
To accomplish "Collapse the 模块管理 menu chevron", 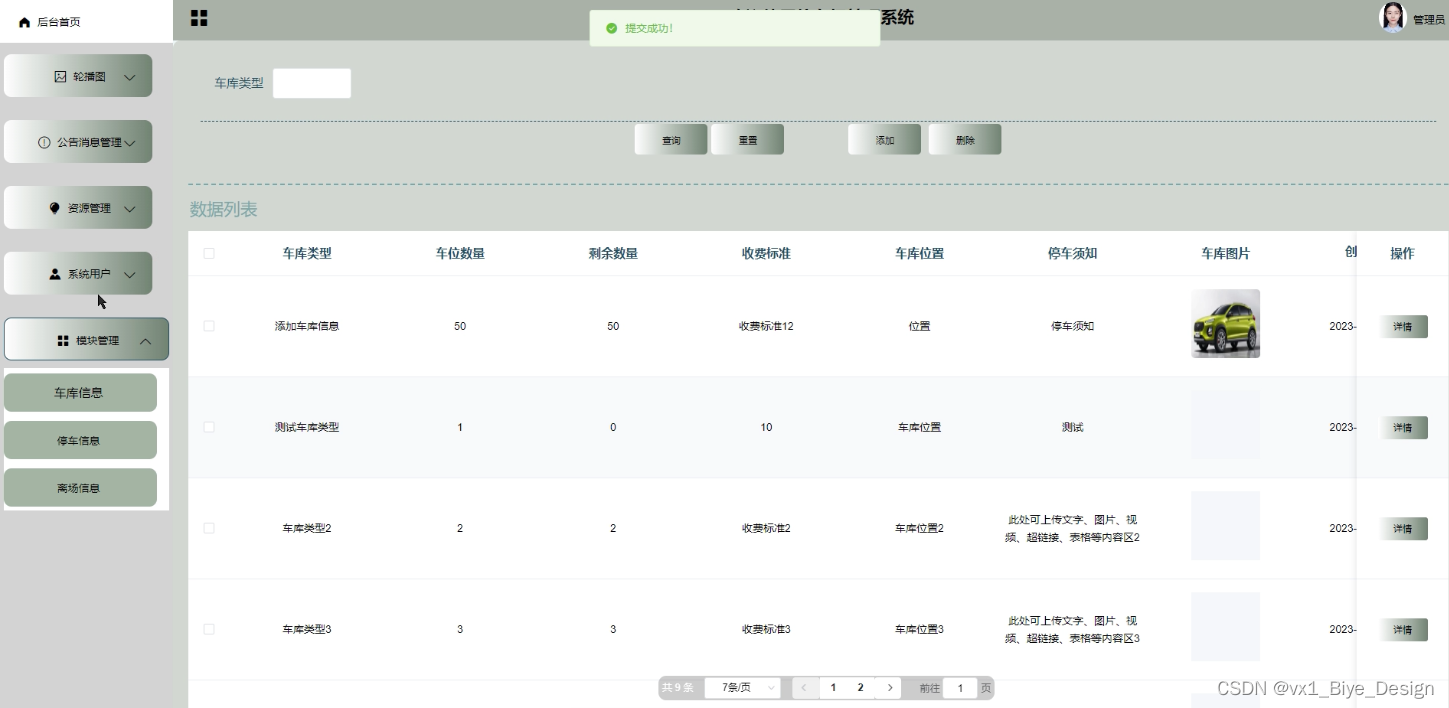I will click(x=145, y=341).
